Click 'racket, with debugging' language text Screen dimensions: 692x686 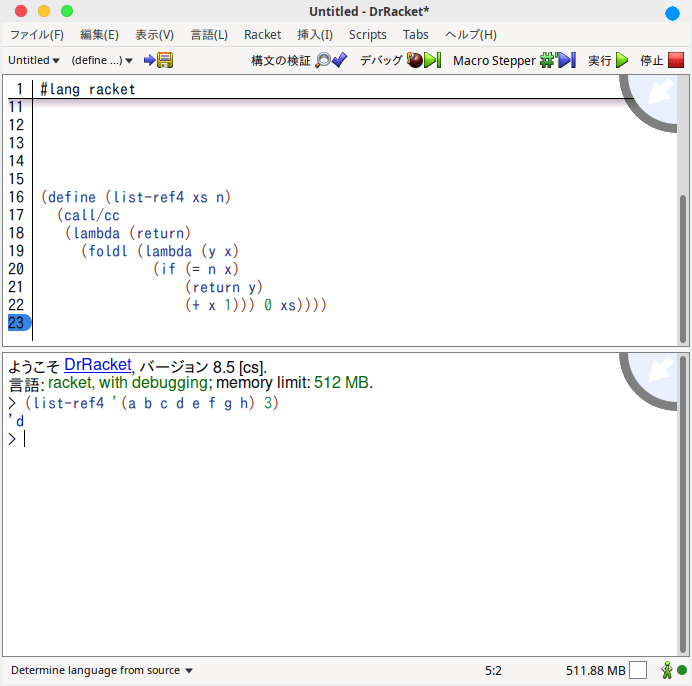[128, 383]
